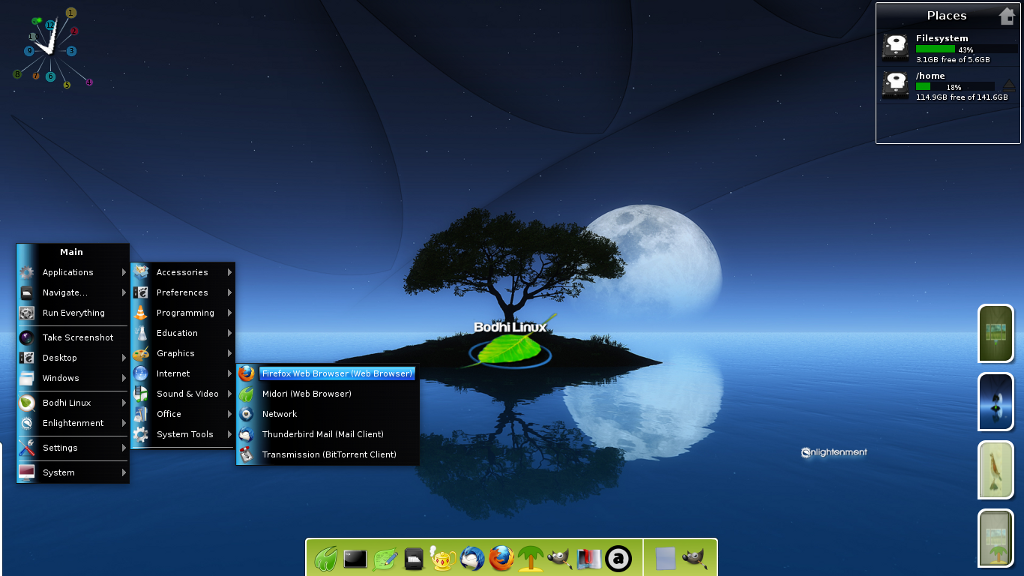Open the Terminal icon in the dock
Screen dimensions: 1024x576
coord(355,559)
